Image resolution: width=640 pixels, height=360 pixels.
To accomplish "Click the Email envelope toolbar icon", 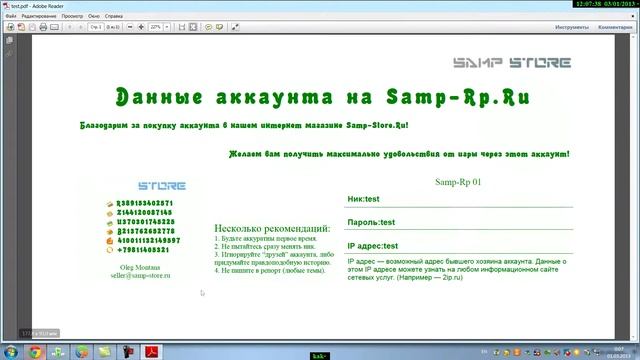I will point(54,27).
